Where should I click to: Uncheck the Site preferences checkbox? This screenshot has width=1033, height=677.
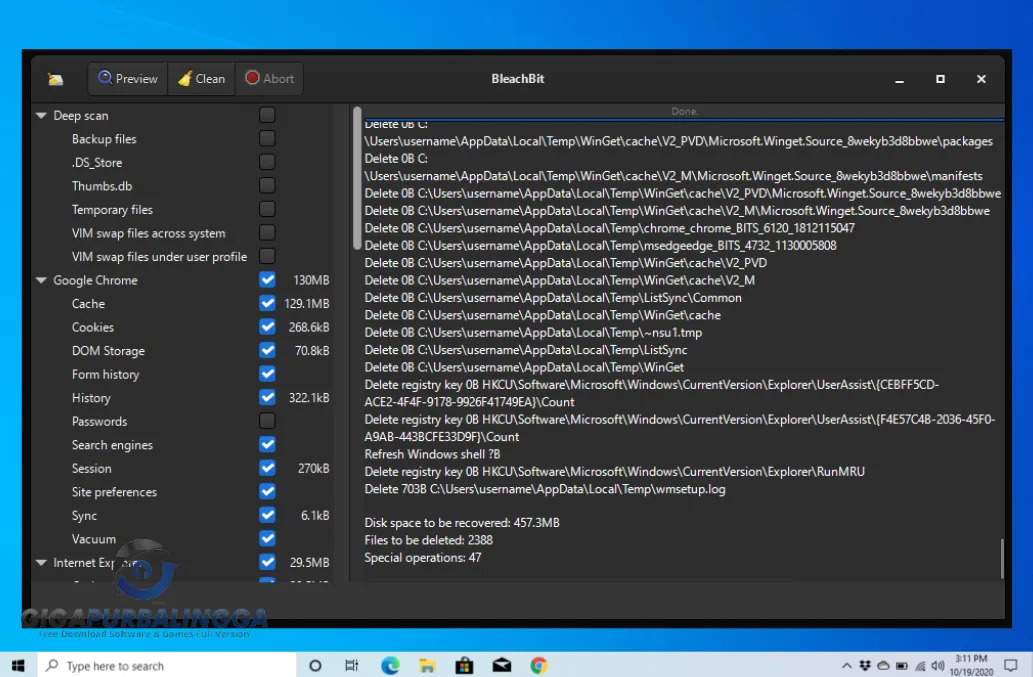pyautogui.click(x=267, y=491)
